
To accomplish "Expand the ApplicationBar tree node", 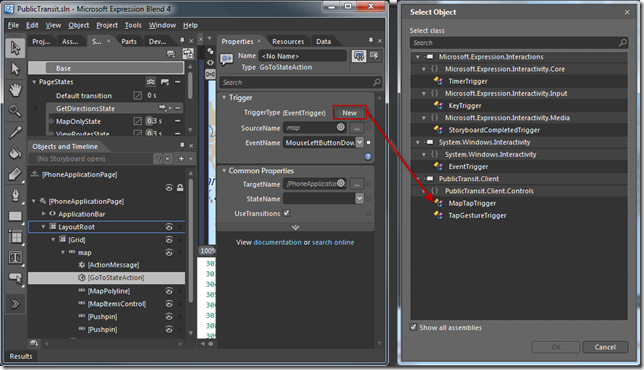I will click(x=44, y=214).
